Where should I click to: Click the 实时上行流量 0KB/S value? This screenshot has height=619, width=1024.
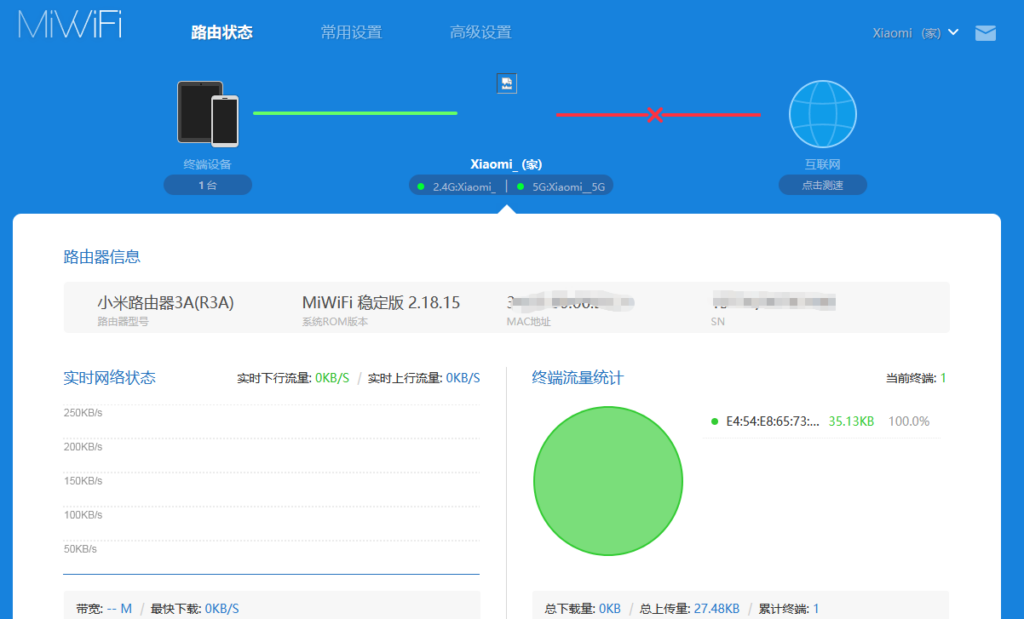pos(463,378)
